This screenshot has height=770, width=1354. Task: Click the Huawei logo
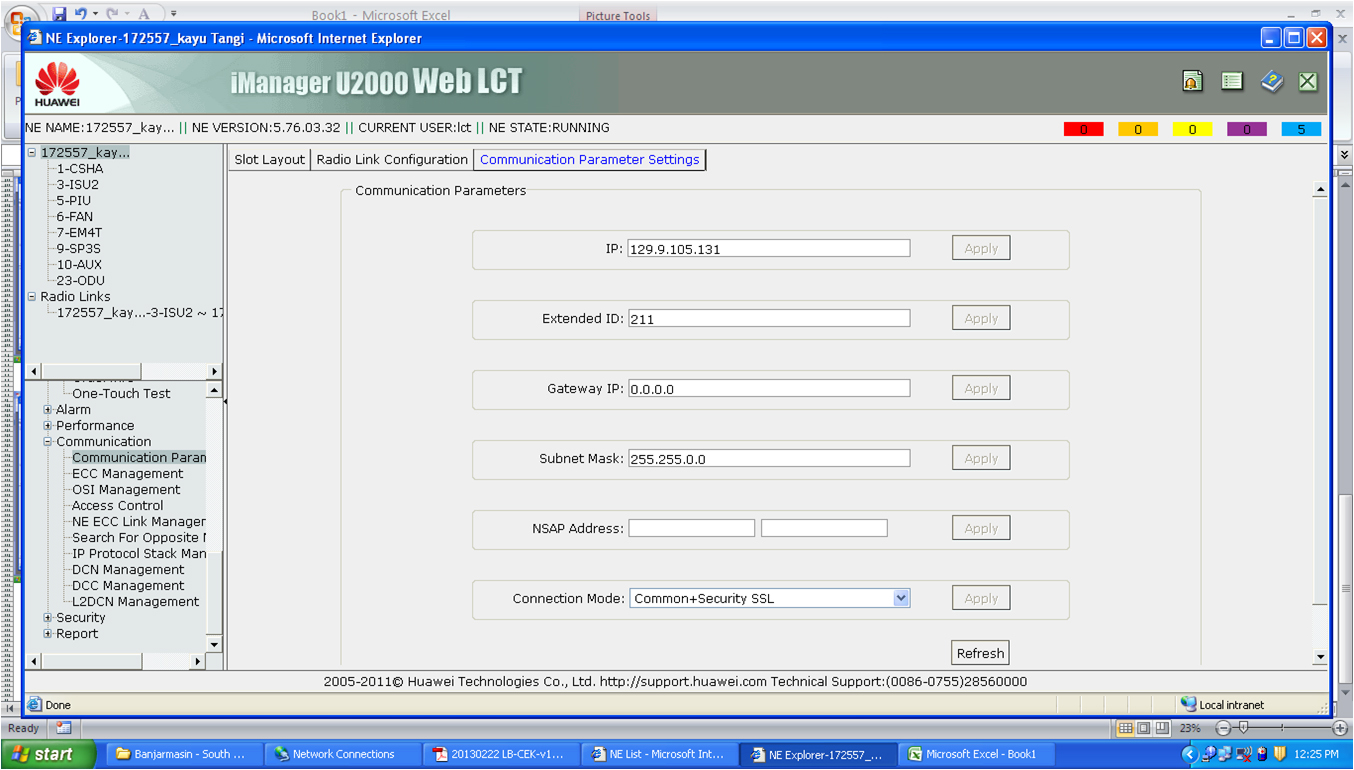coord(57,84)
